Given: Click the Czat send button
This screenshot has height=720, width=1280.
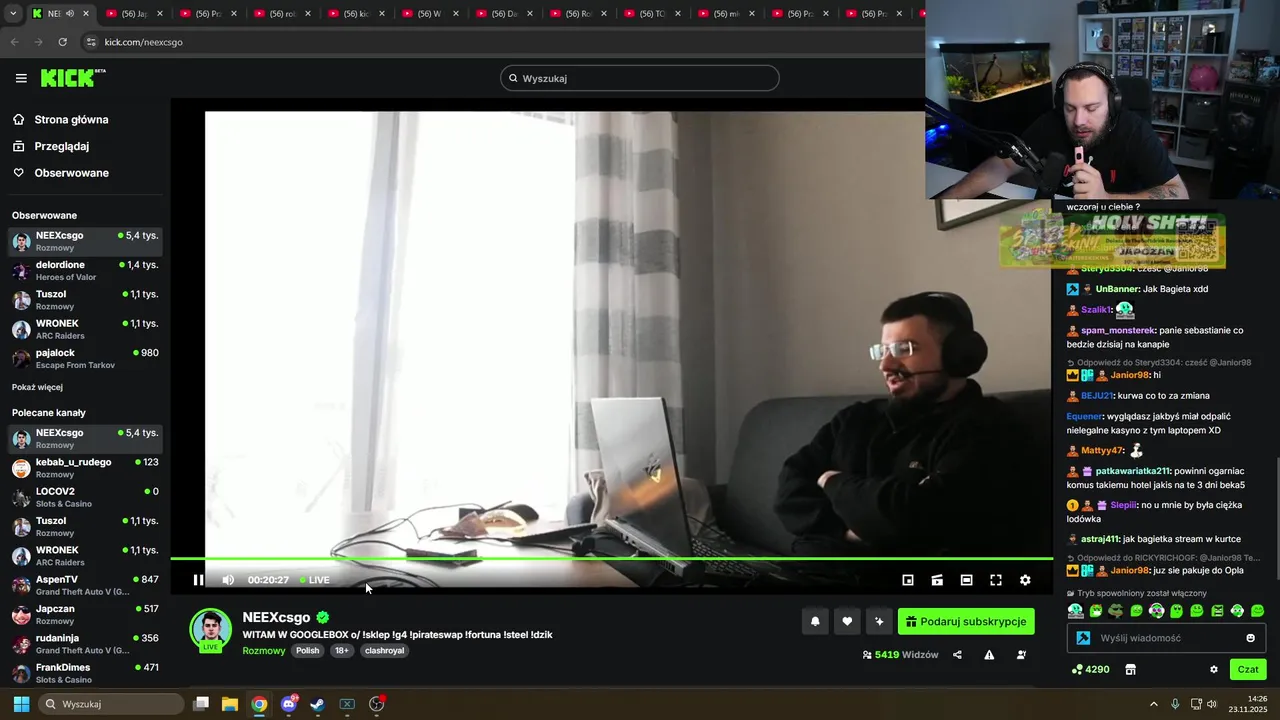Looking at the screenshot, I should [x=1248, y=669].
